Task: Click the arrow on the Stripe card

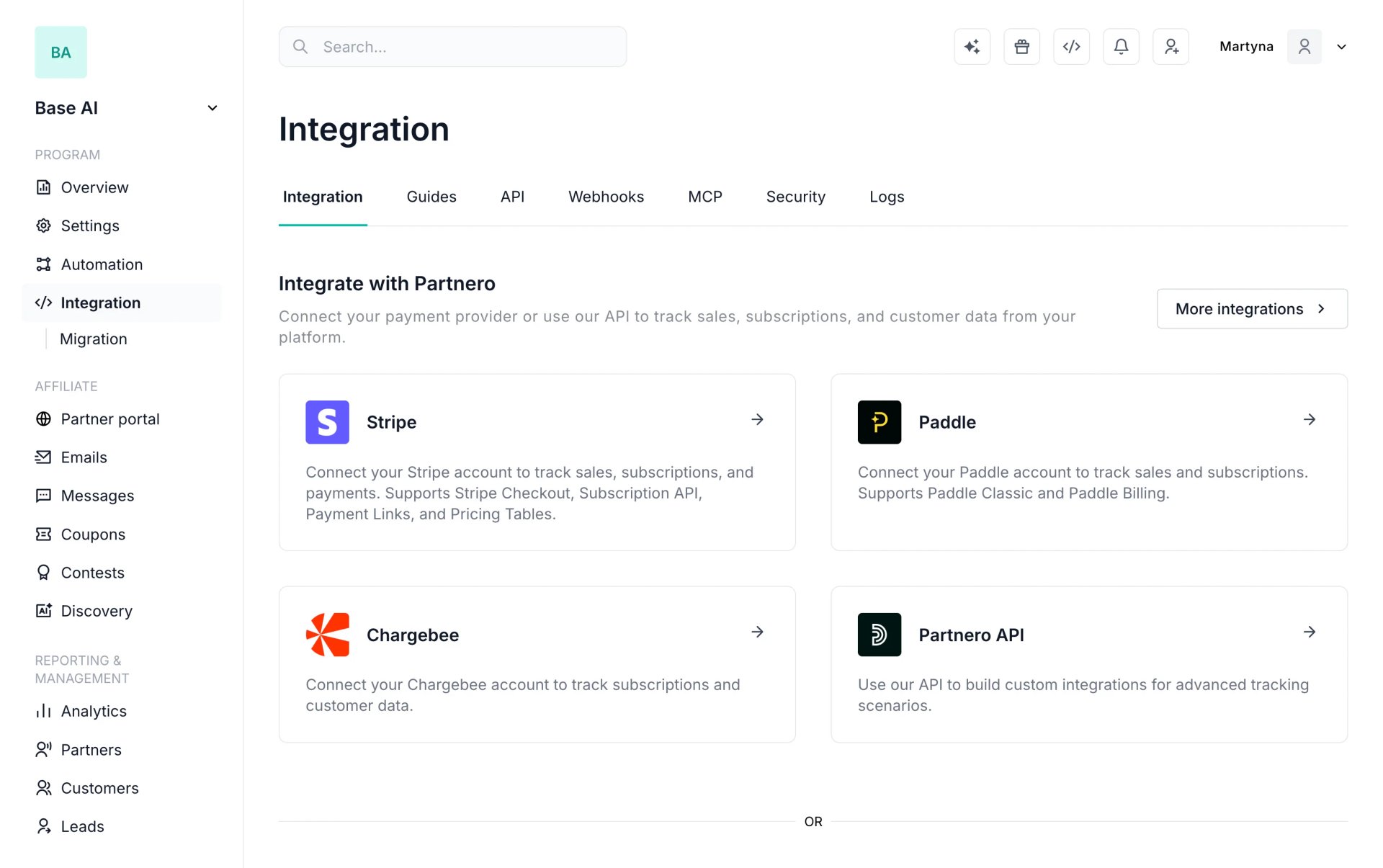Action: (757, 419)
